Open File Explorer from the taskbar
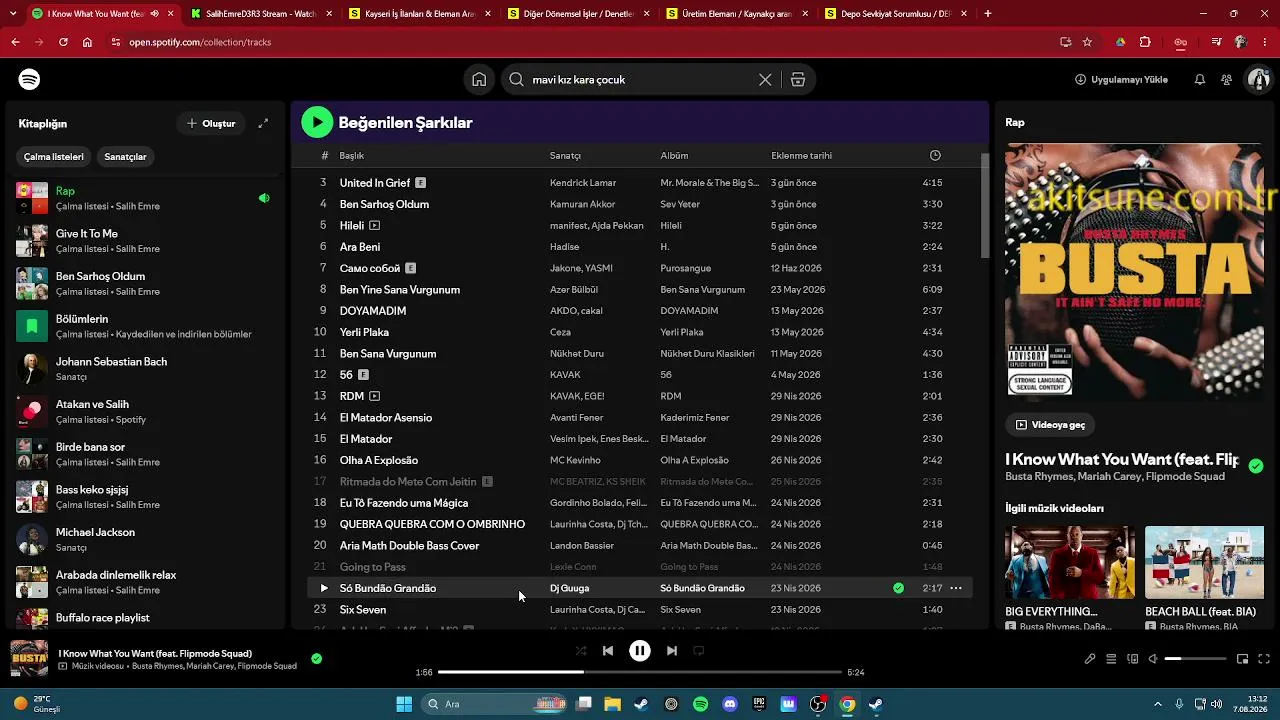Image resolution: width=1280 pixels, height=720 pixels. click(x=612, y=704)
